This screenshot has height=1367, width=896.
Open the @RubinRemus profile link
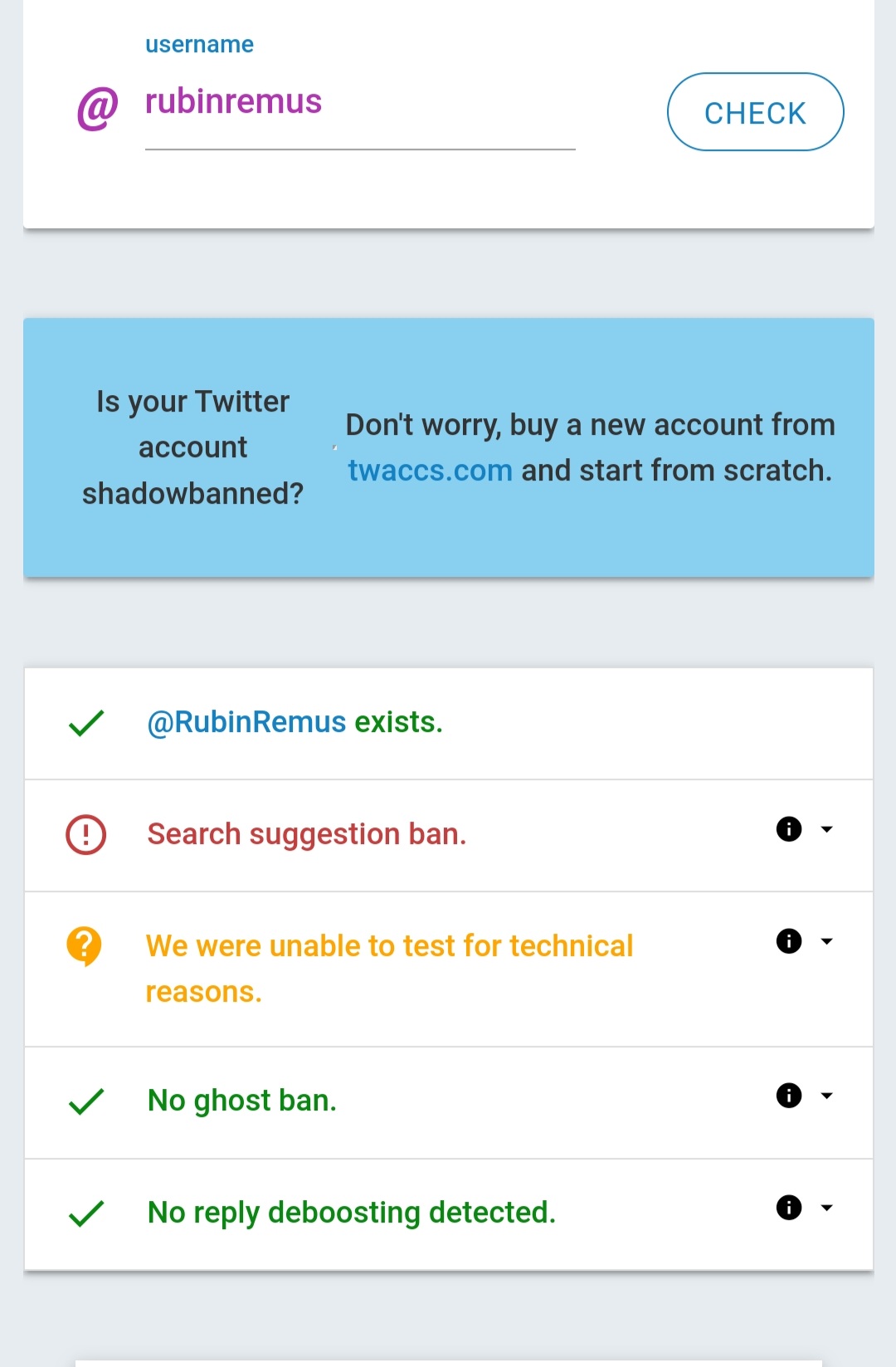point(246,722)
